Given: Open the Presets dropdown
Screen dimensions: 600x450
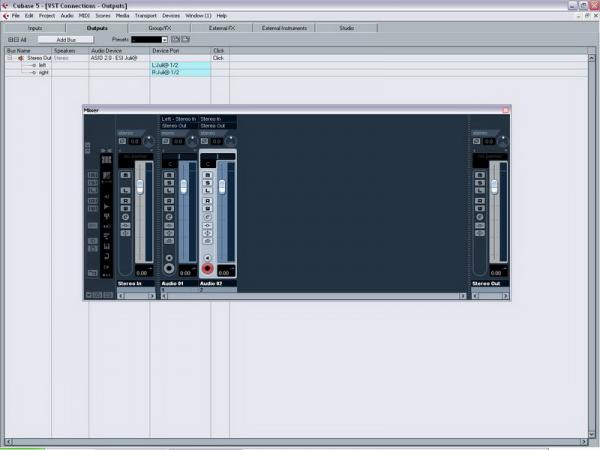Looking at the screenshot, I should tap(149, 39).
